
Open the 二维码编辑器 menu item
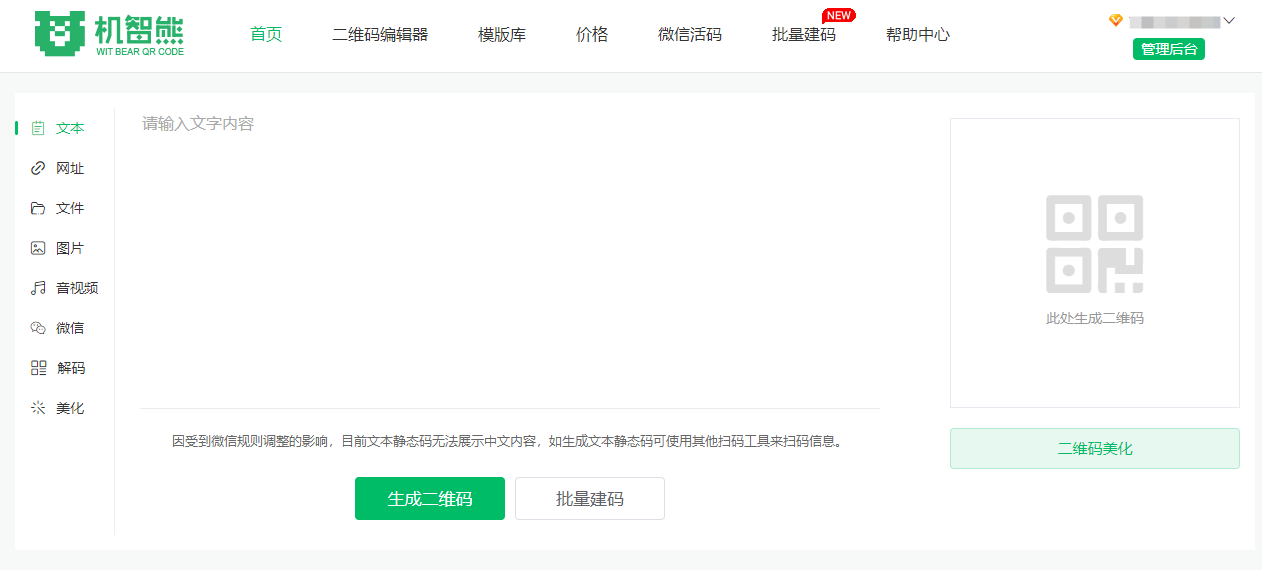(x=380, y=35)
